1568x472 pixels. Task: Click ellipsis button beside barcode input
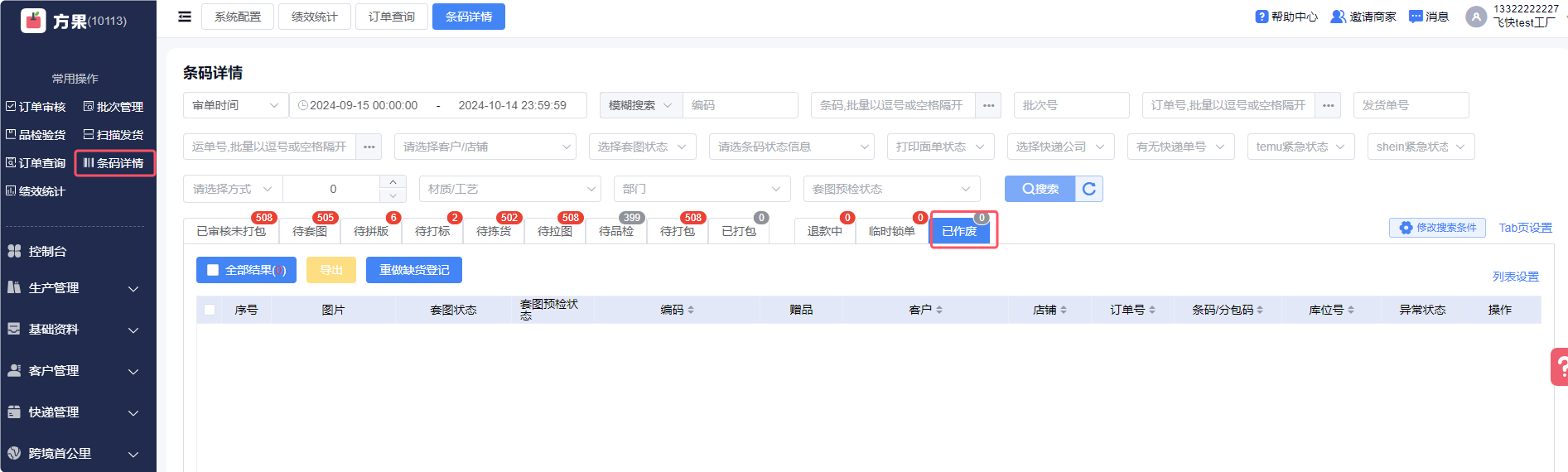pos(988,105)
